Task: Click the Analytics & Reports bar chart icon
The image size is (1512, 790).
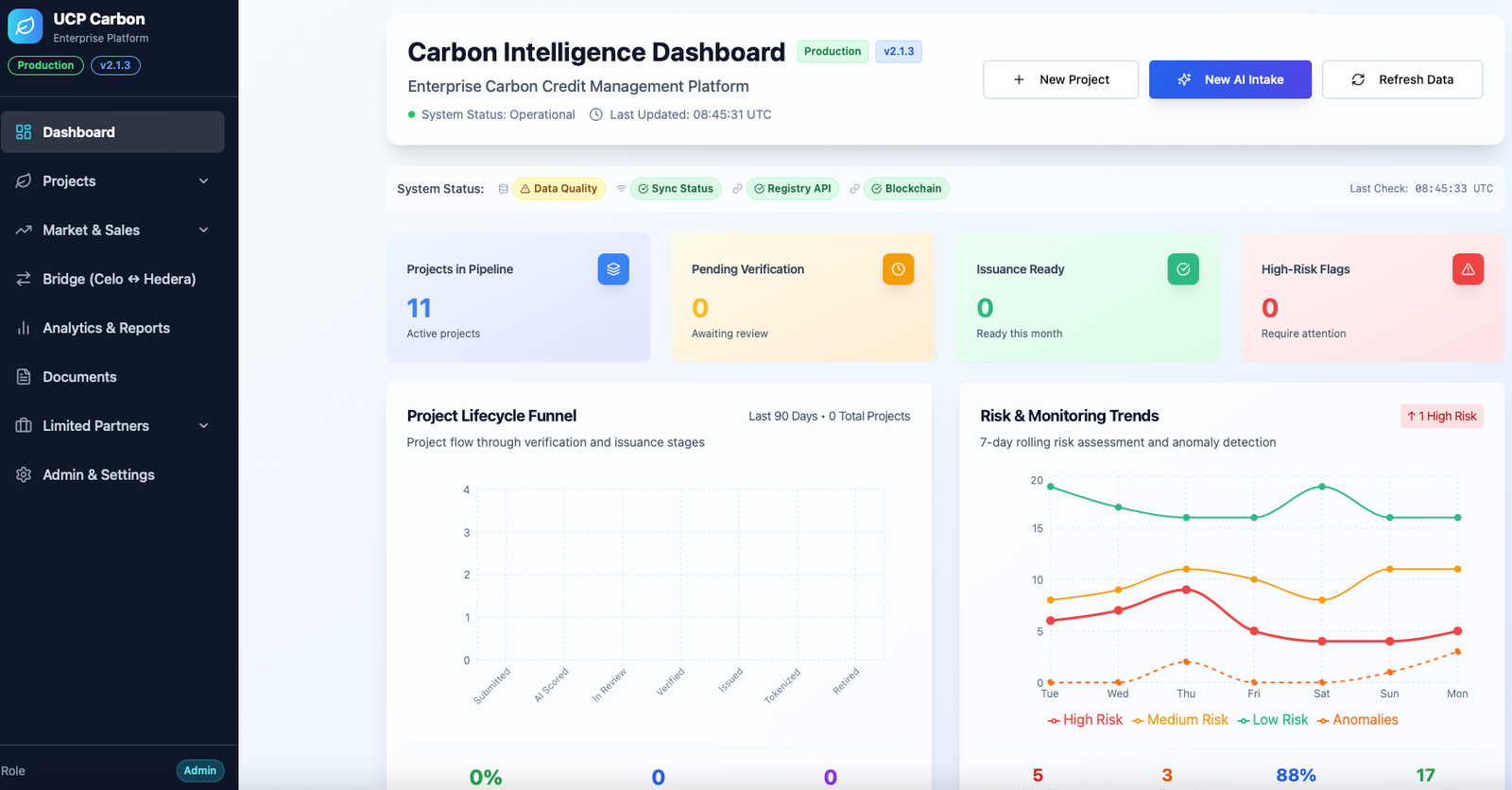Action: [x=24, y=328]
